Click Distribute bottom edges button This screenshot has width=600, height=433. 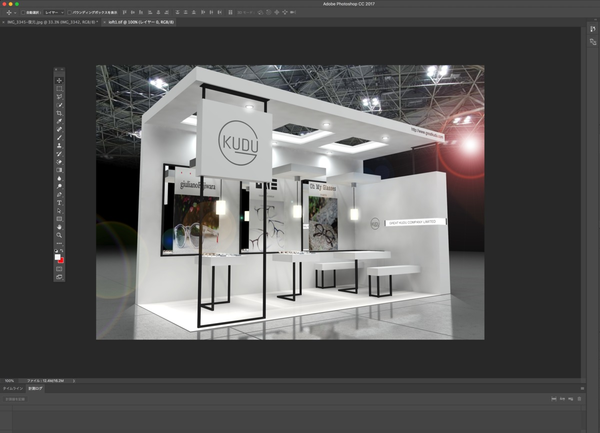[x=194, y=12]
